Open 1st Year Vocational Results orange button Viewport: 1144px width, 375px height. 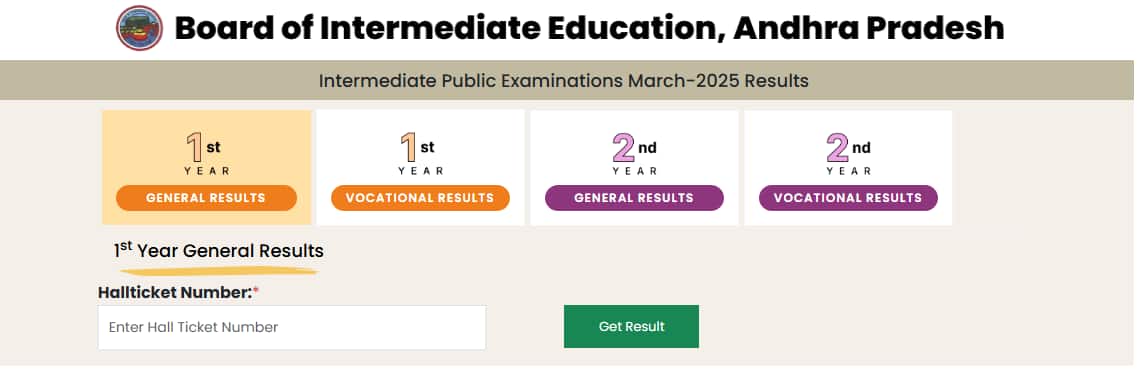click(420, 198)
